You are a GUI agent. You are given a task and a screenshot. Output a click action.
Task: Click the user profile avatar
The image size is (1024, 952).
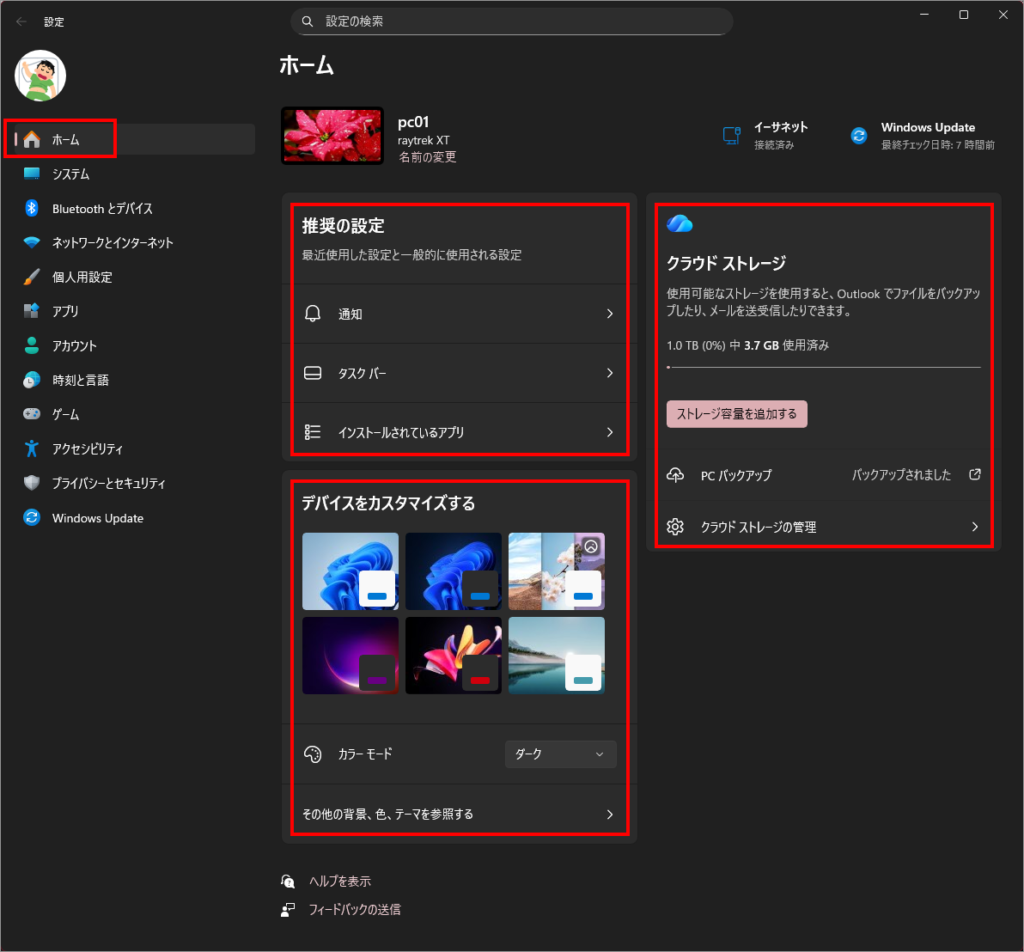40,76
